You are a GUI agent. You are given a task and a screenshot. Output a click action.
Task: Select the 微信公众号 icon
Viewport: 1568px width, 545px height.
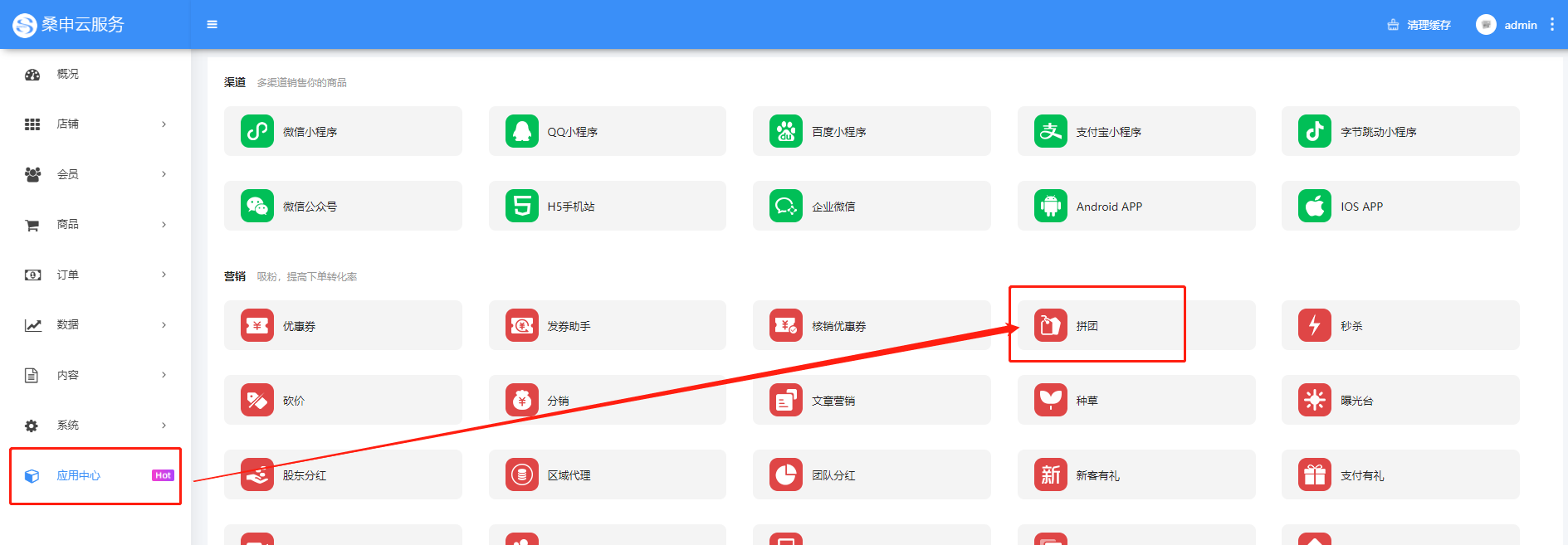[257, 206]
